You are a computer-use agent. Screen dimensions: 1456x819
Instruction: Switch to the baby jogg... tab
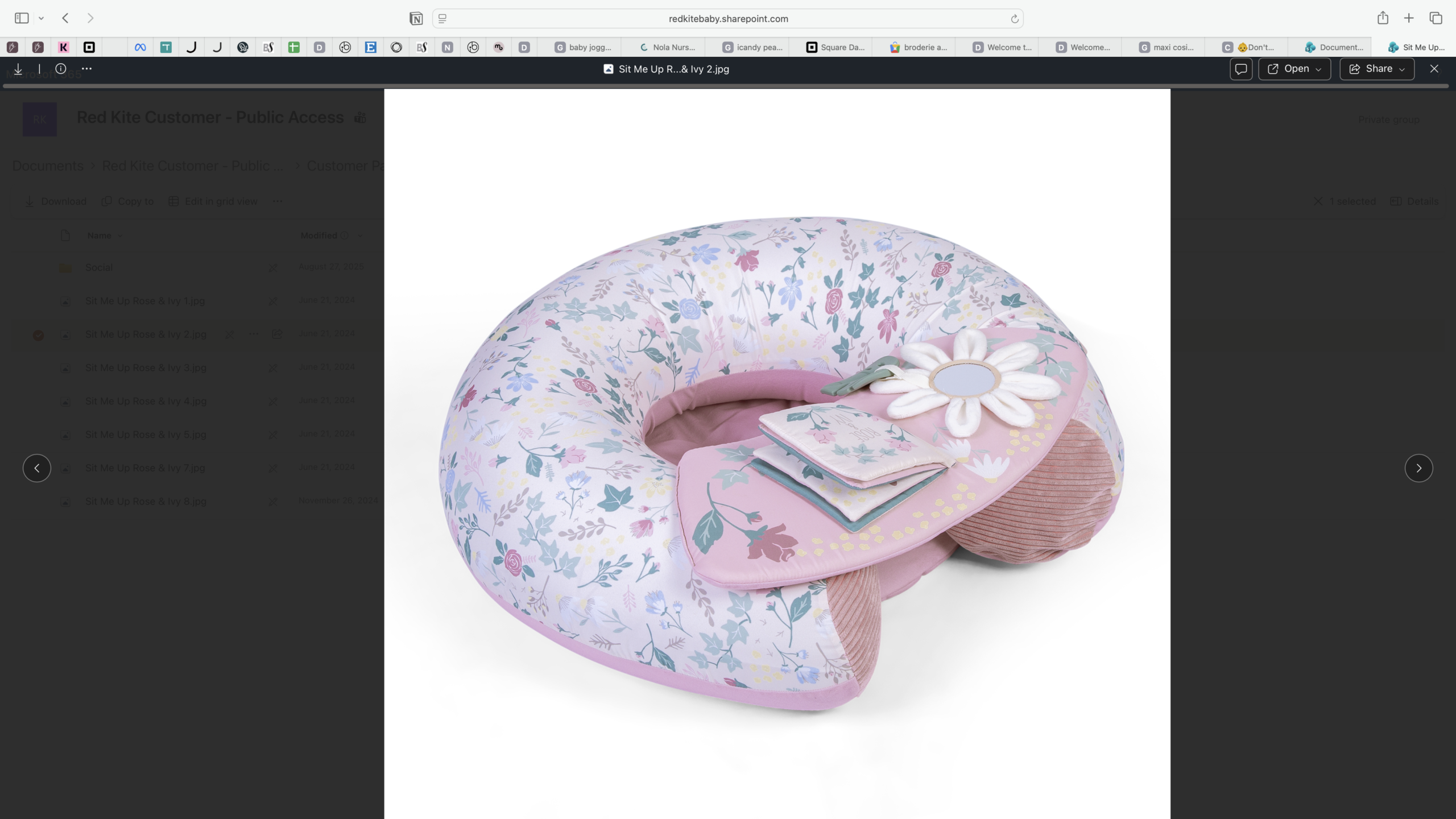(x=579, y=47)
